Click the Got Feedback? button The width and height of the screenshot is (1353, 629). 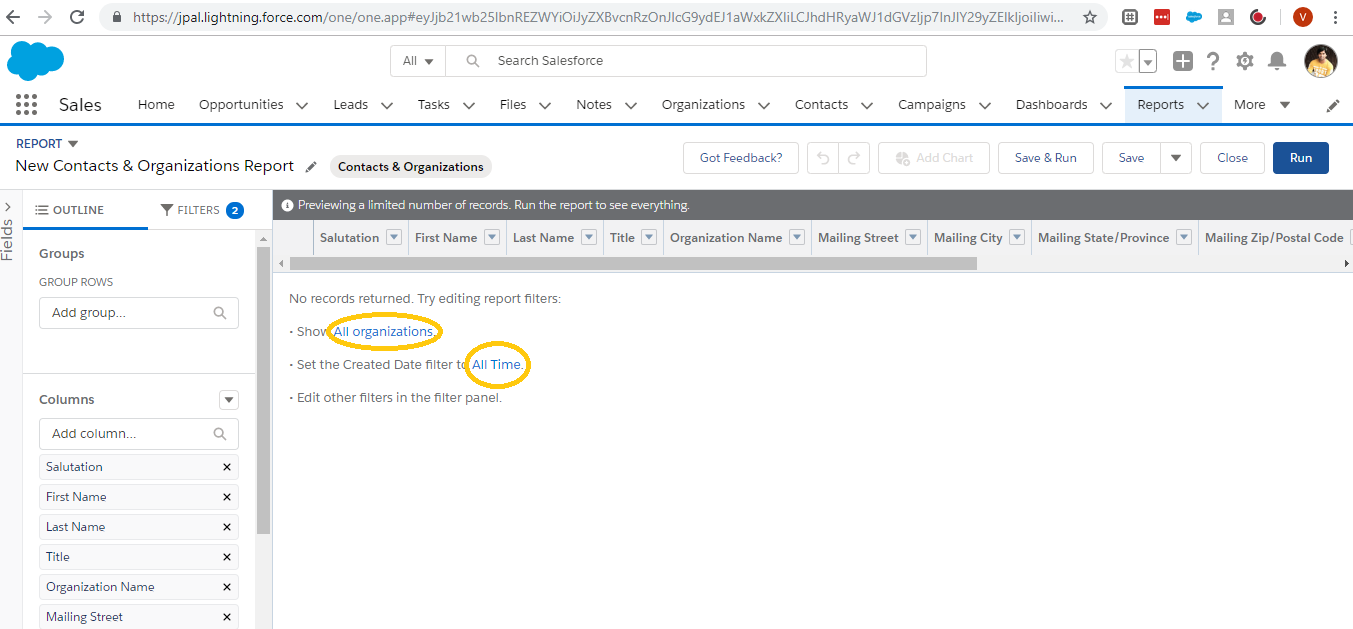(x=741, y=158)
